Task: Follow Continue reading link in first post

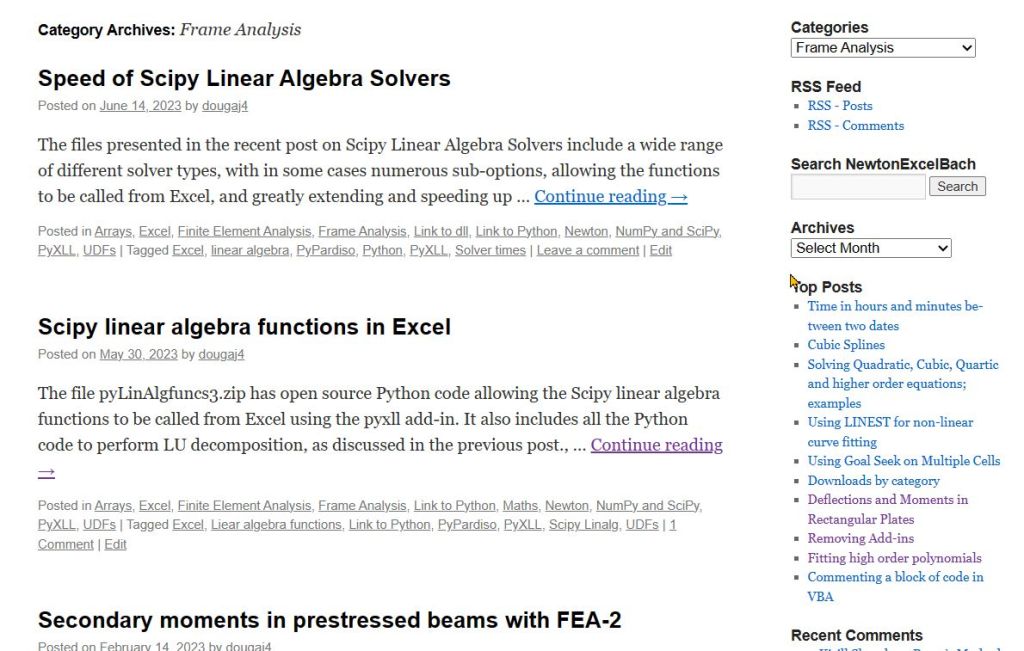Action: coord(610,197)
